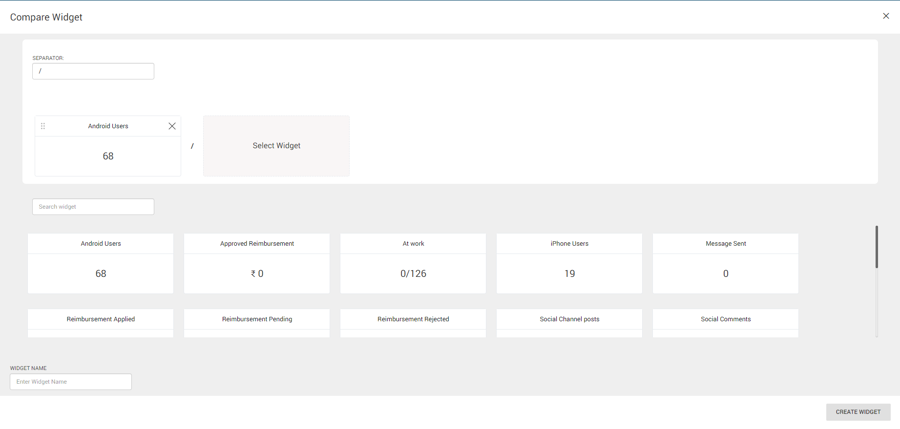Screen dimensions: 900x429
Task: Click the Enter Widget Name field
Action: pyautogui.click(x=71, y=382)
